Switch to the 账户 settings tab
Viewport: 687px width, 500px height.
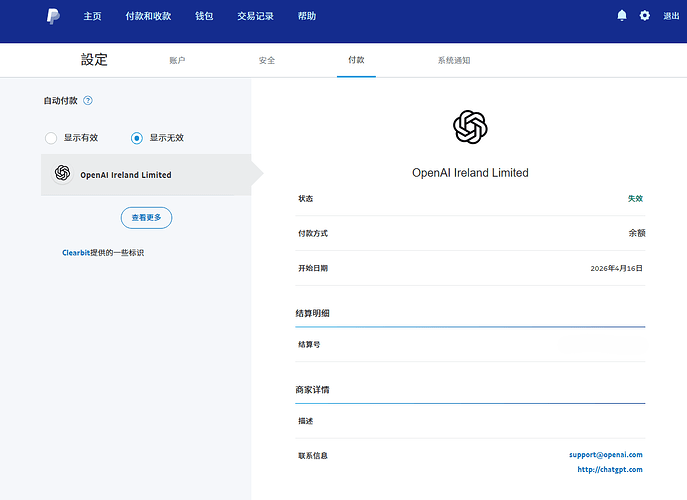[x=177, y=60]
